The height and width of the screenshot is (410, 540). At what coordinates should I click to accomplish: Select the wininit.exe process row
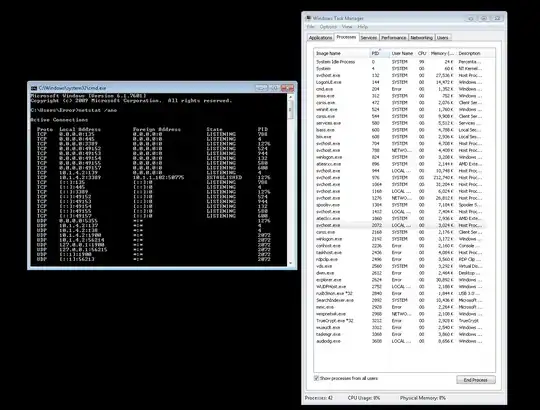[399, 109]
